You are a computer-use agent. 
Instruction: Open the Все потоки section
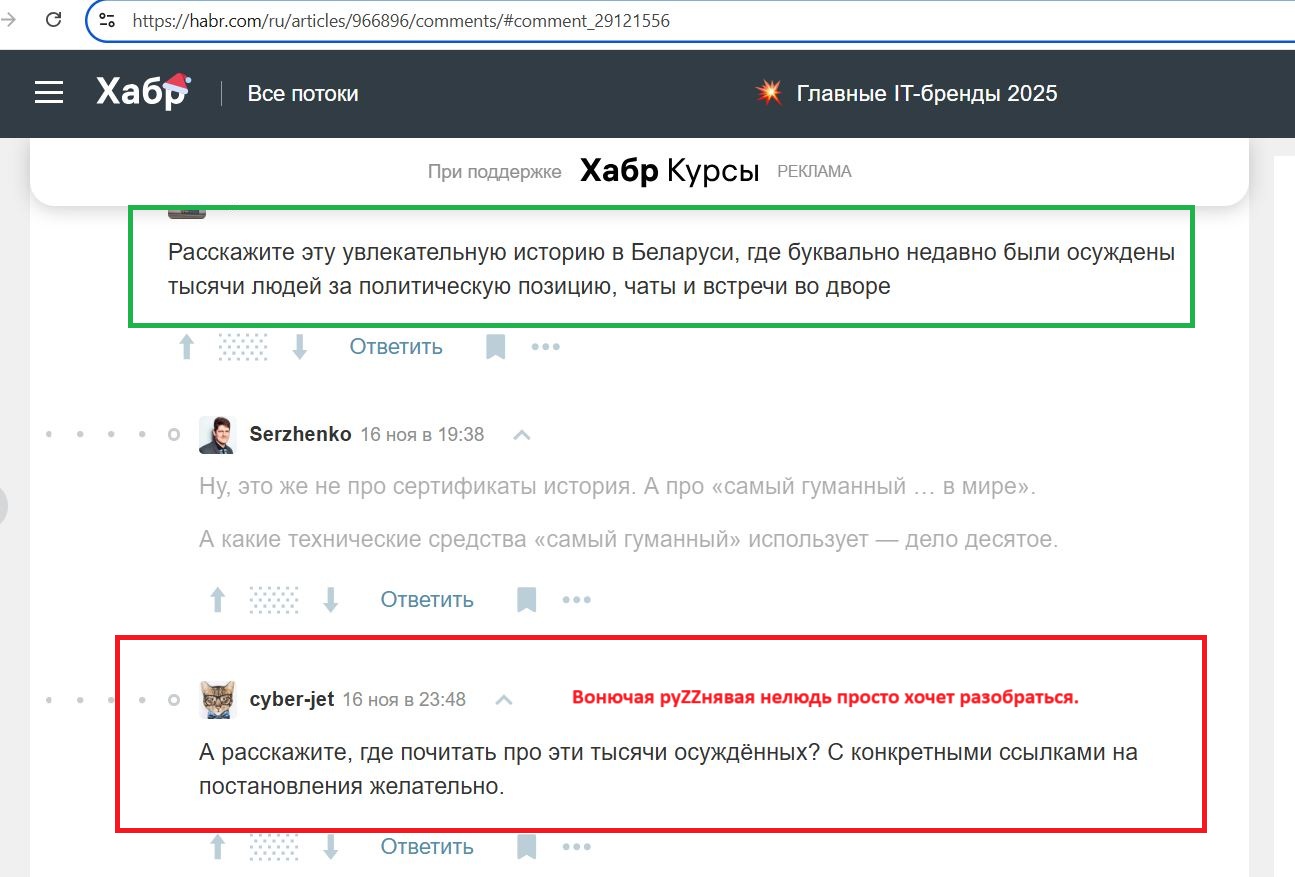tap(303, 92)
